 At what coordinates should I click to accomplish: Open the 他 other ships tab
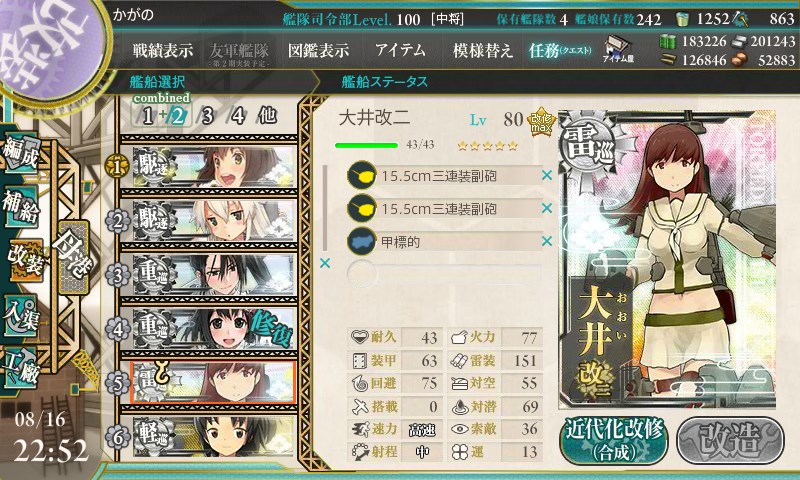coord(267,116)
